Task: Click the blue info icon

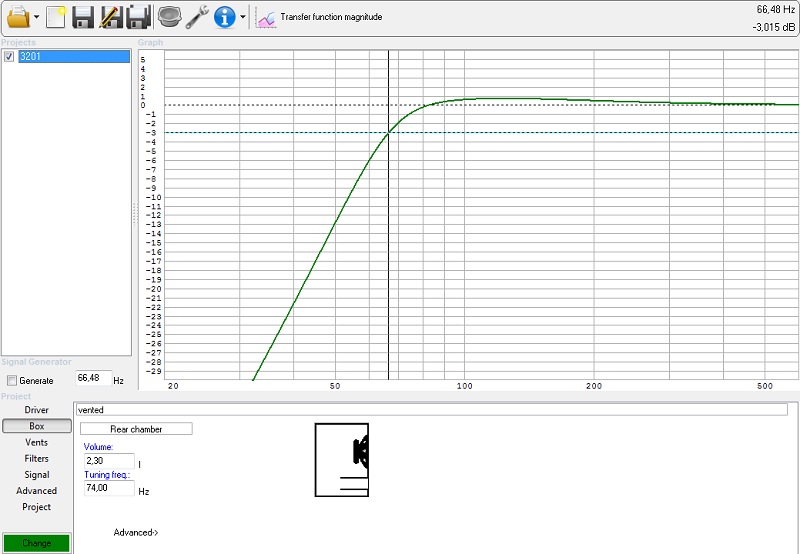Action: point(224,17)
